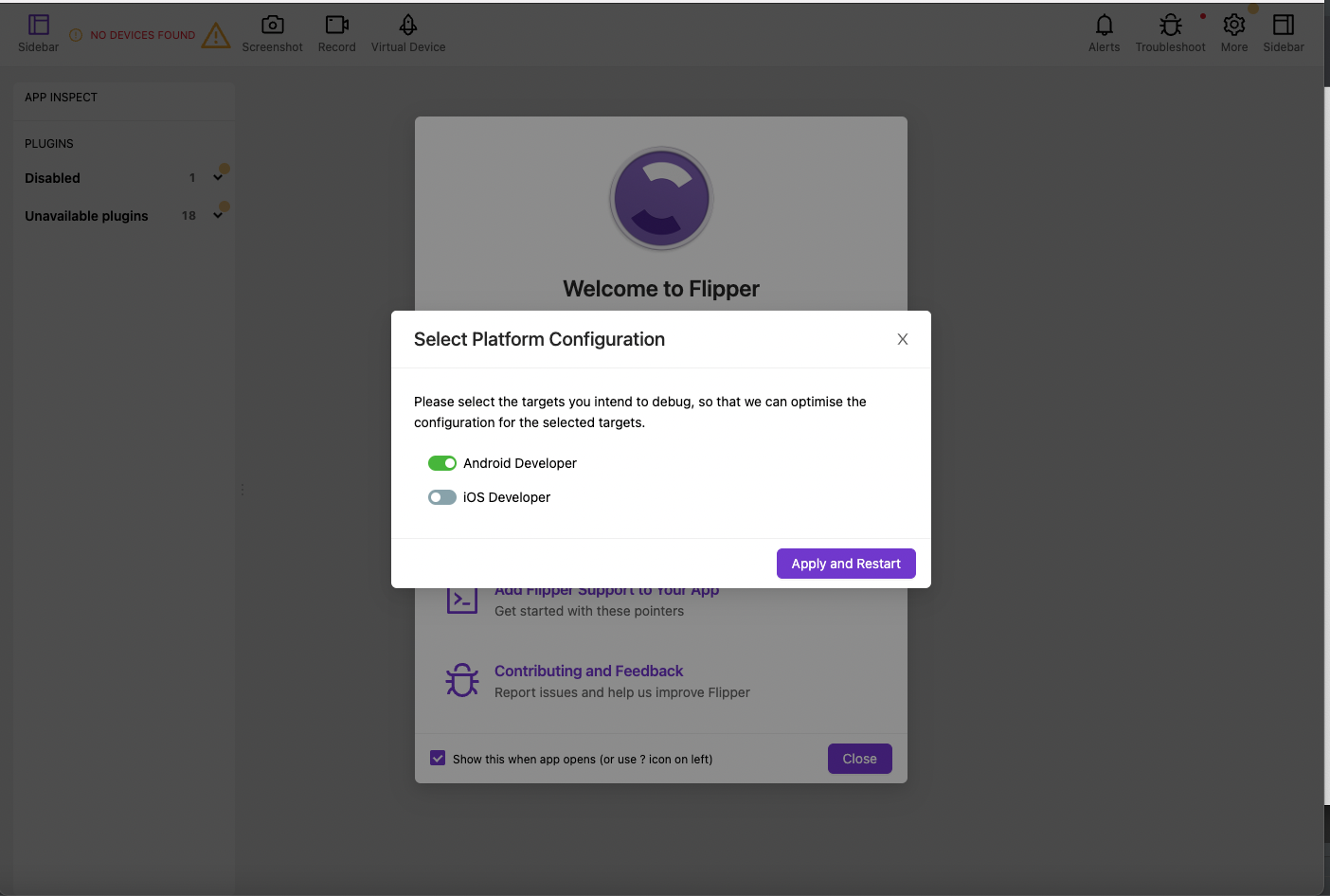1330x896 pixels.
Task: Click the Flipper logo on the Welcome panel
Action: pos(661,198)
